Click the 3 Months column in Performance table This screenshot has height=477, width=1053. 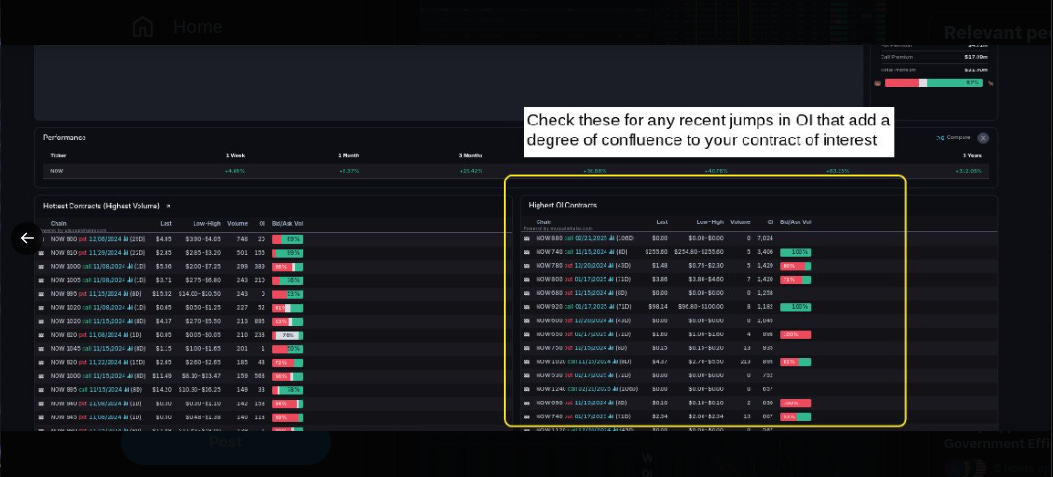(x=471, y=155)
